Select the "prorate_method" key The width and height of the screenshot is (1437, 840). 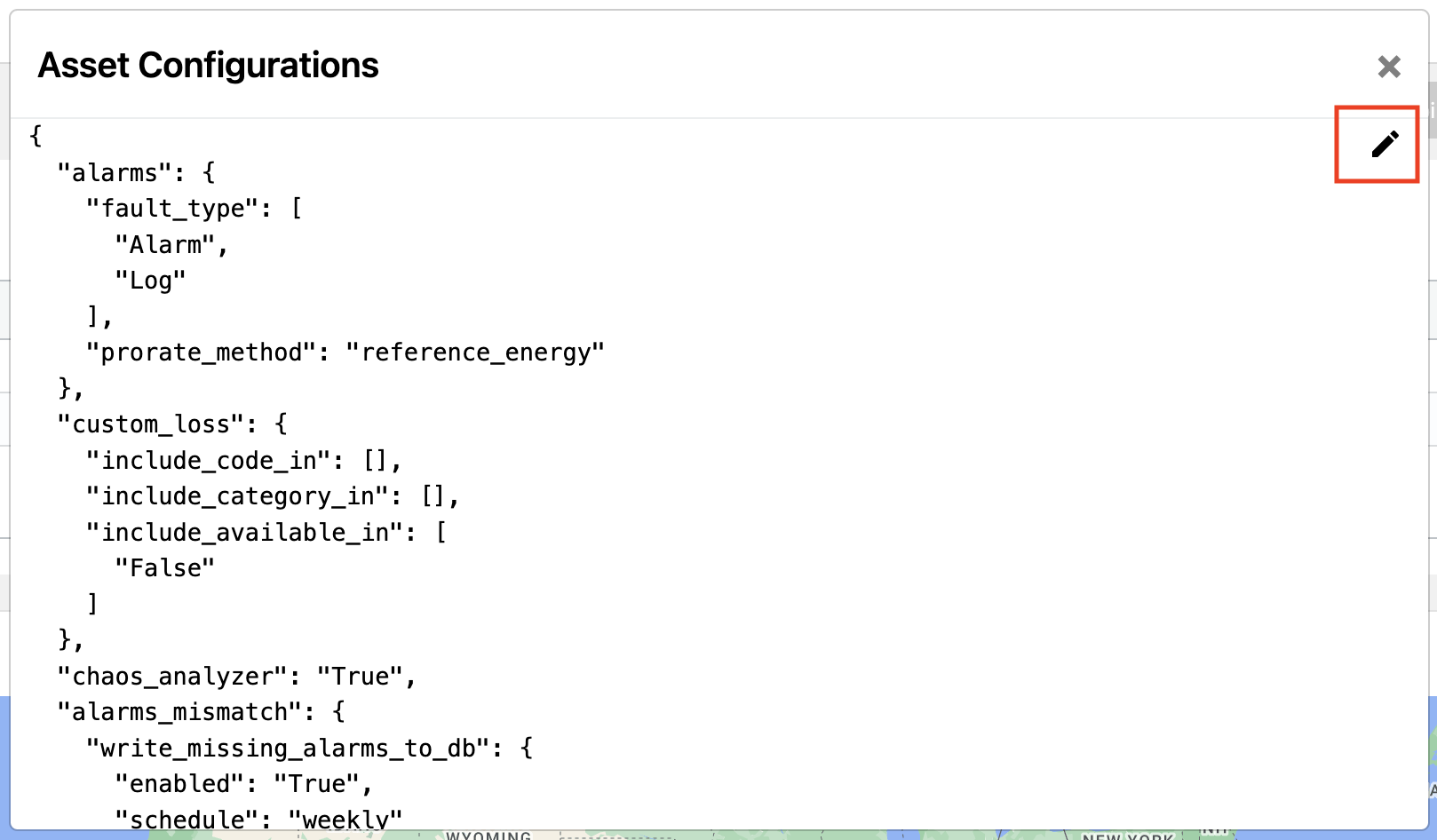[x=202, y=353]
